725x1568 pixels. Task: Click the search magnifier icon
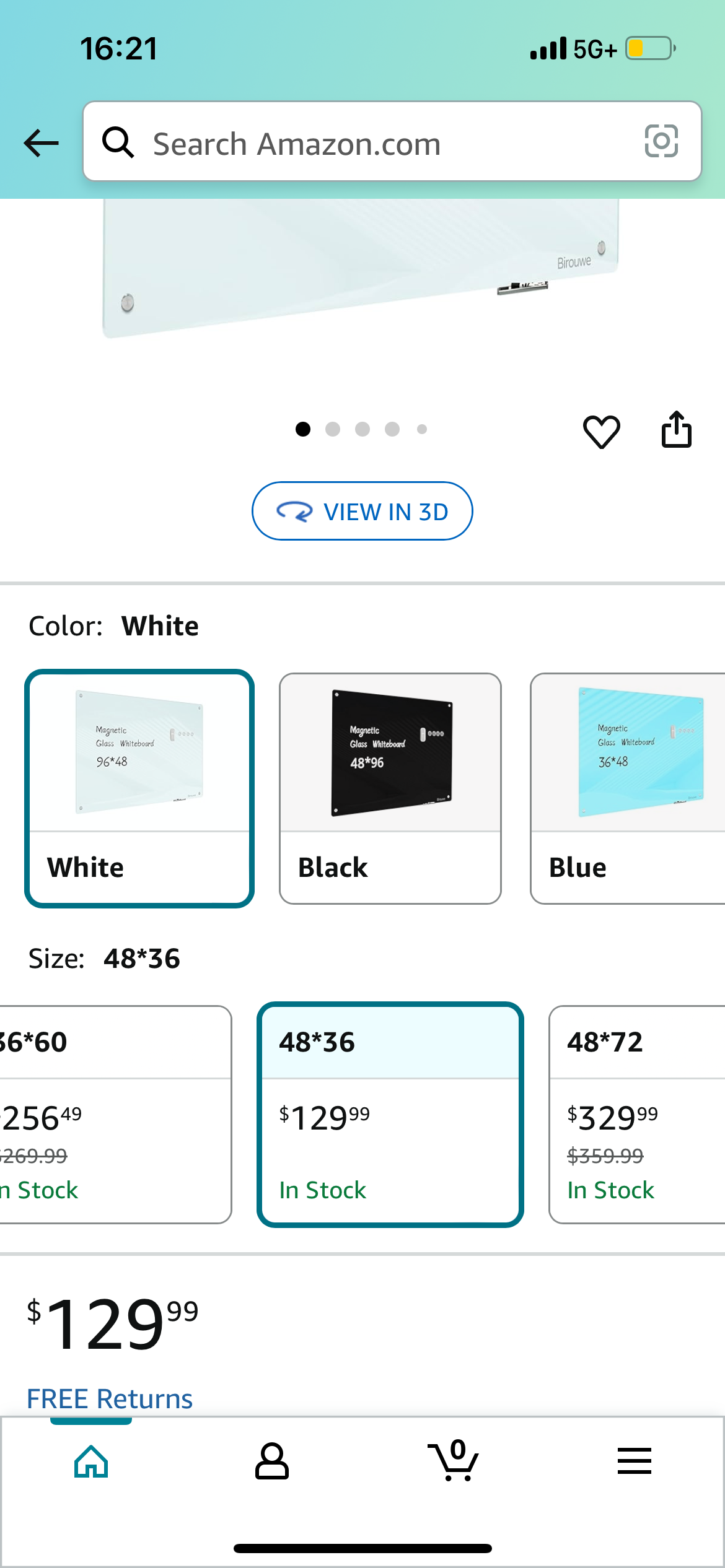pyautogui.click(x=118, y=142)
